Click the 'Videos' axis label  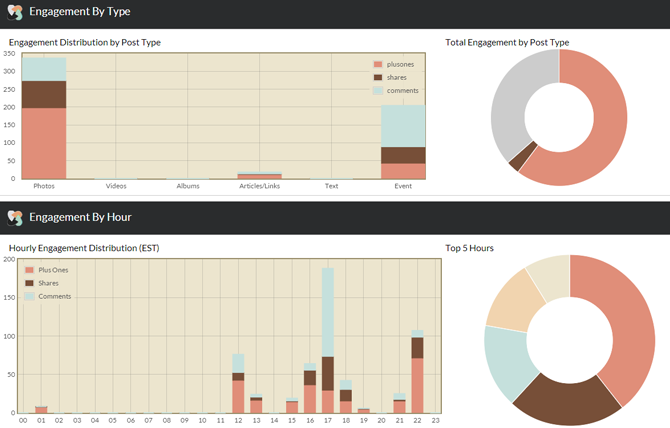pyautogui.click(x=116, y=186)
